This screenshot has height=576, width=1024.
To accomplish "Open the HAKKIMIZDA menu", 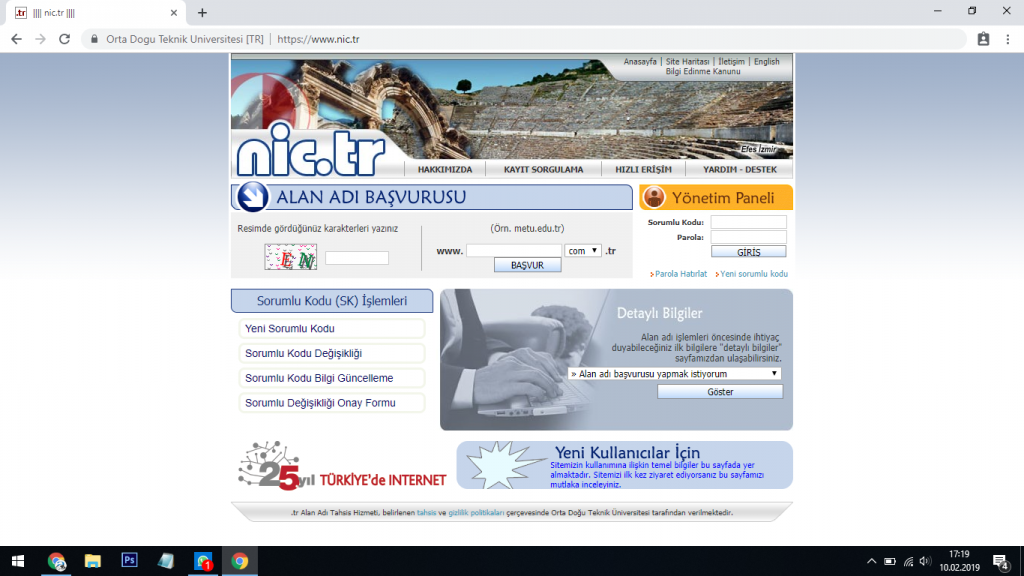I will pyautogui.click(x=444, y=170).
